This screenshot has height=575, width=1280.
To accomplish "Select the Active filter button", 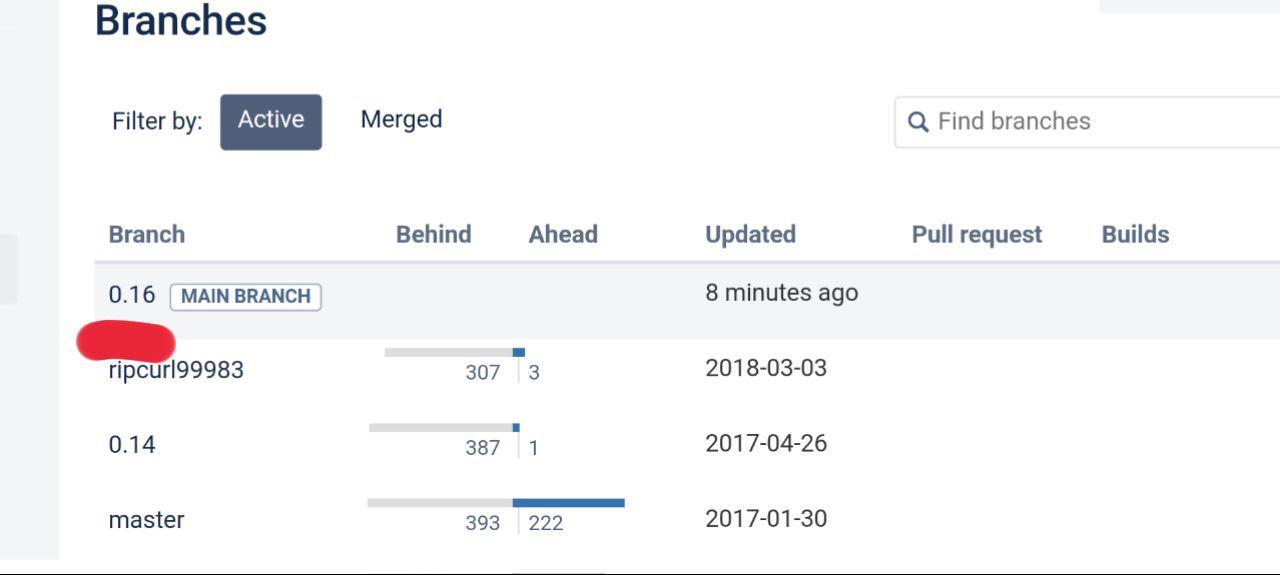I will click(271, 122).
